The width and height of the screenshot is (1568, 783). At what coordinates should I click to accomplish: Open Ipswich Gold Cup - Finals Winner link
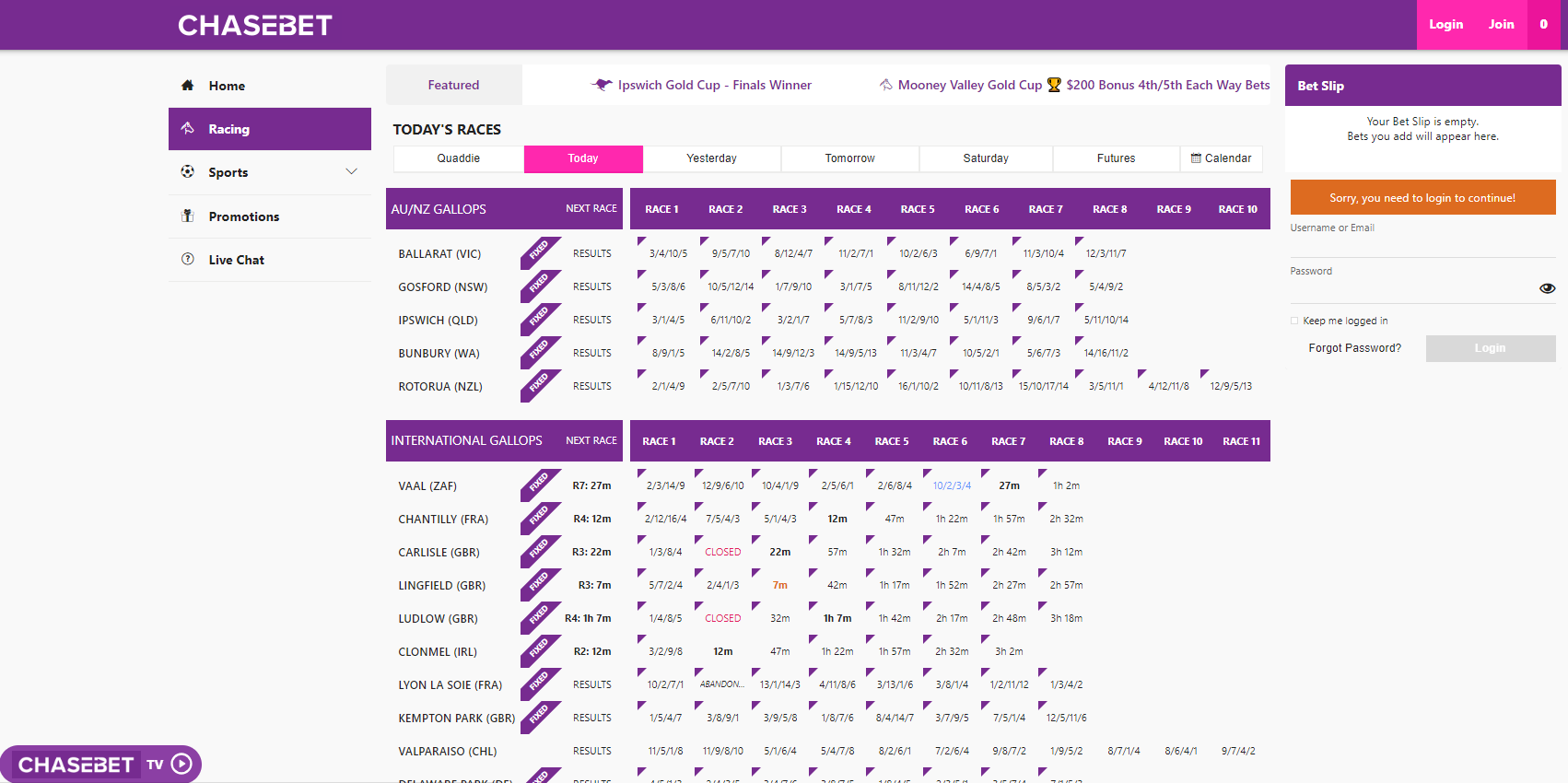715,85
